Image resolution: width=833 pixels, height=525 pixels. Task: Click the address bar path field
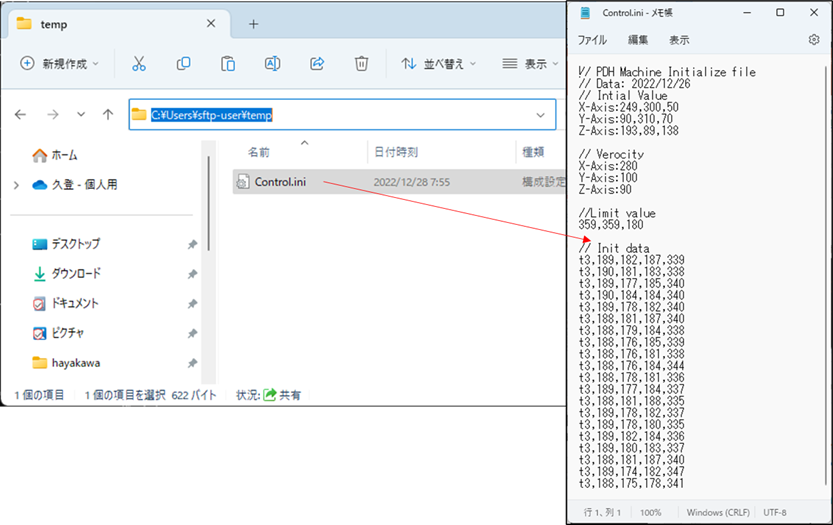pos(330,115)
